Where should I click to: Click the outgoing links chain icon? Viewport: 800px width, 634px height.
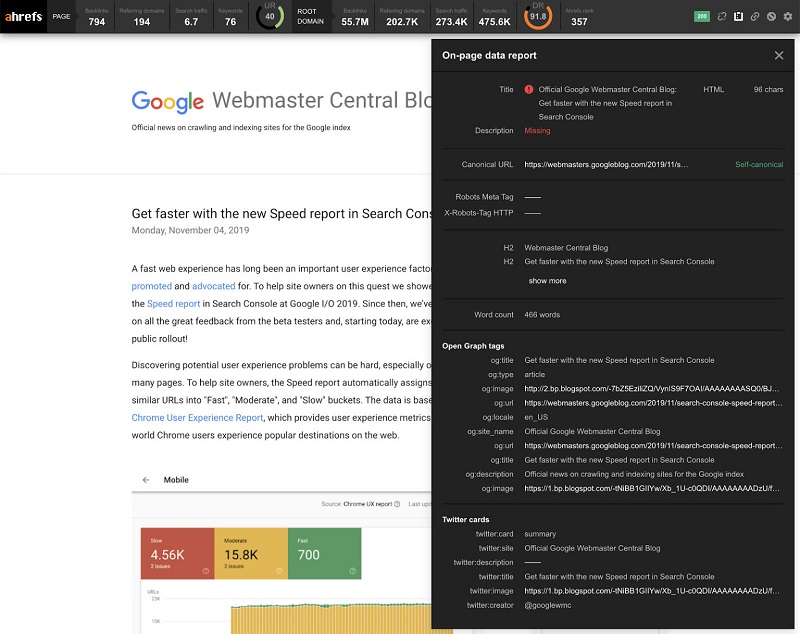point(755,16)
